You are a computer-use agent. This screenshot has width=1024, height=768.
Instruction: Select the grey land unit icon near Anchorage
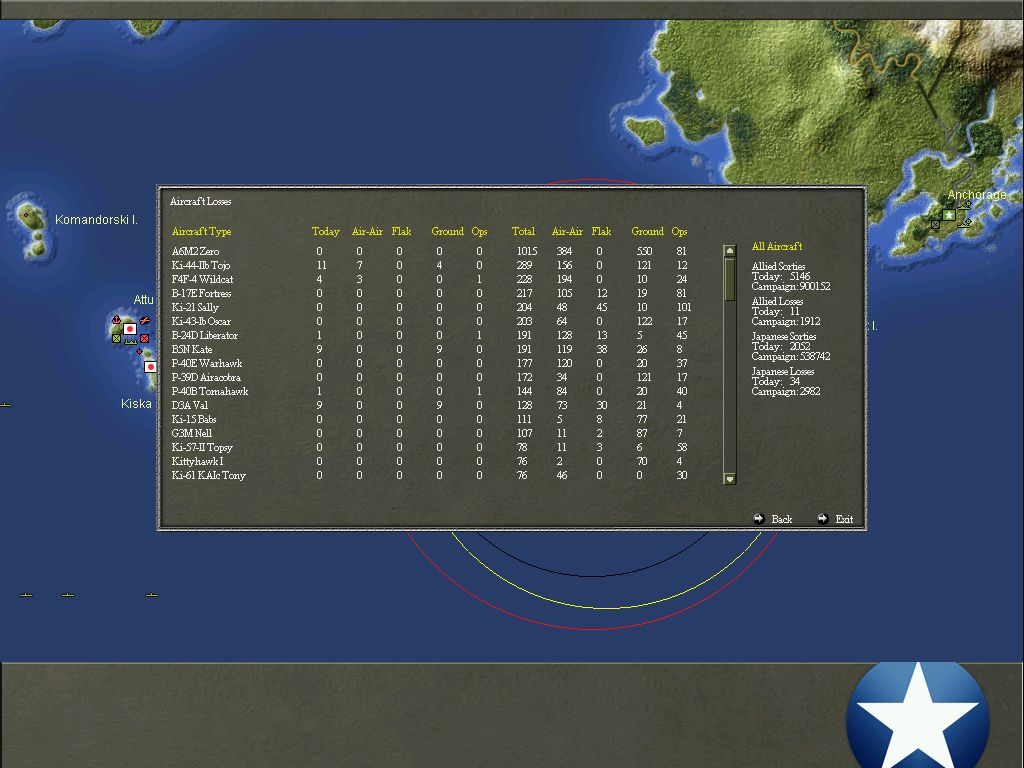(935, 225)
